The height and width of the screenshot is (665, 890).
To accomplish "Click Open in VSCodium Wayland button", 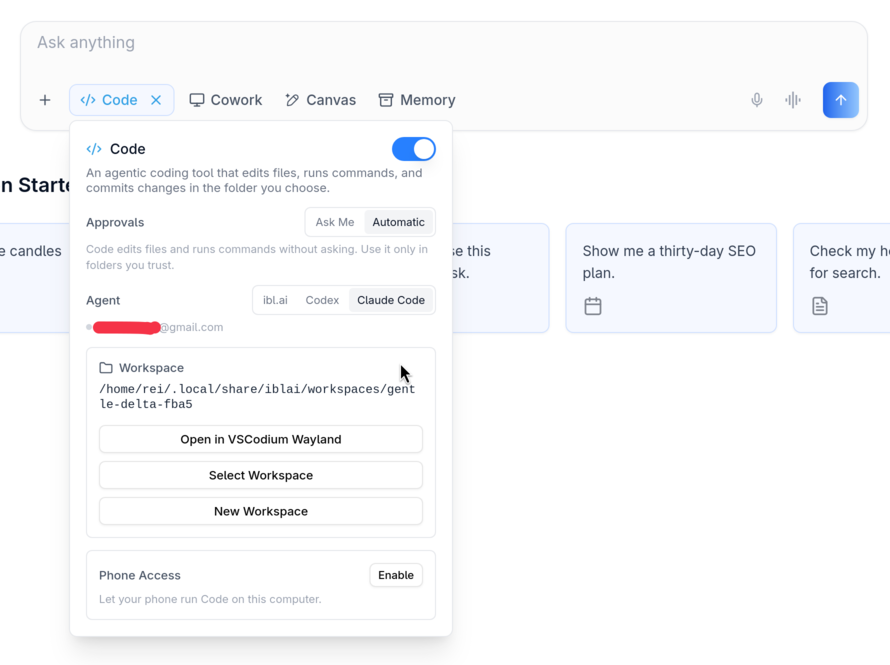I will 261,439.
